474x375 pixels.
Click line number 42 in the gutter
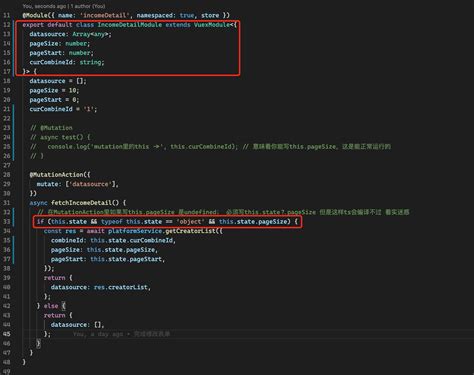point(7,306)
